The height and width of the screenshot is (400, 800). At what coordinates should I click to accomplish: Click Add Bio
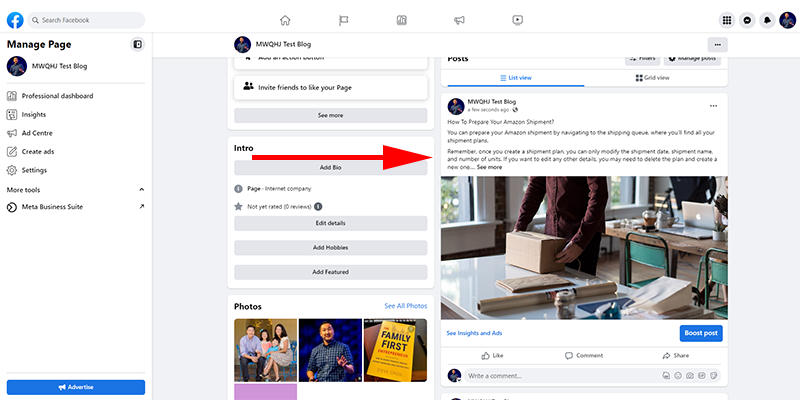[x=331, y=167]
